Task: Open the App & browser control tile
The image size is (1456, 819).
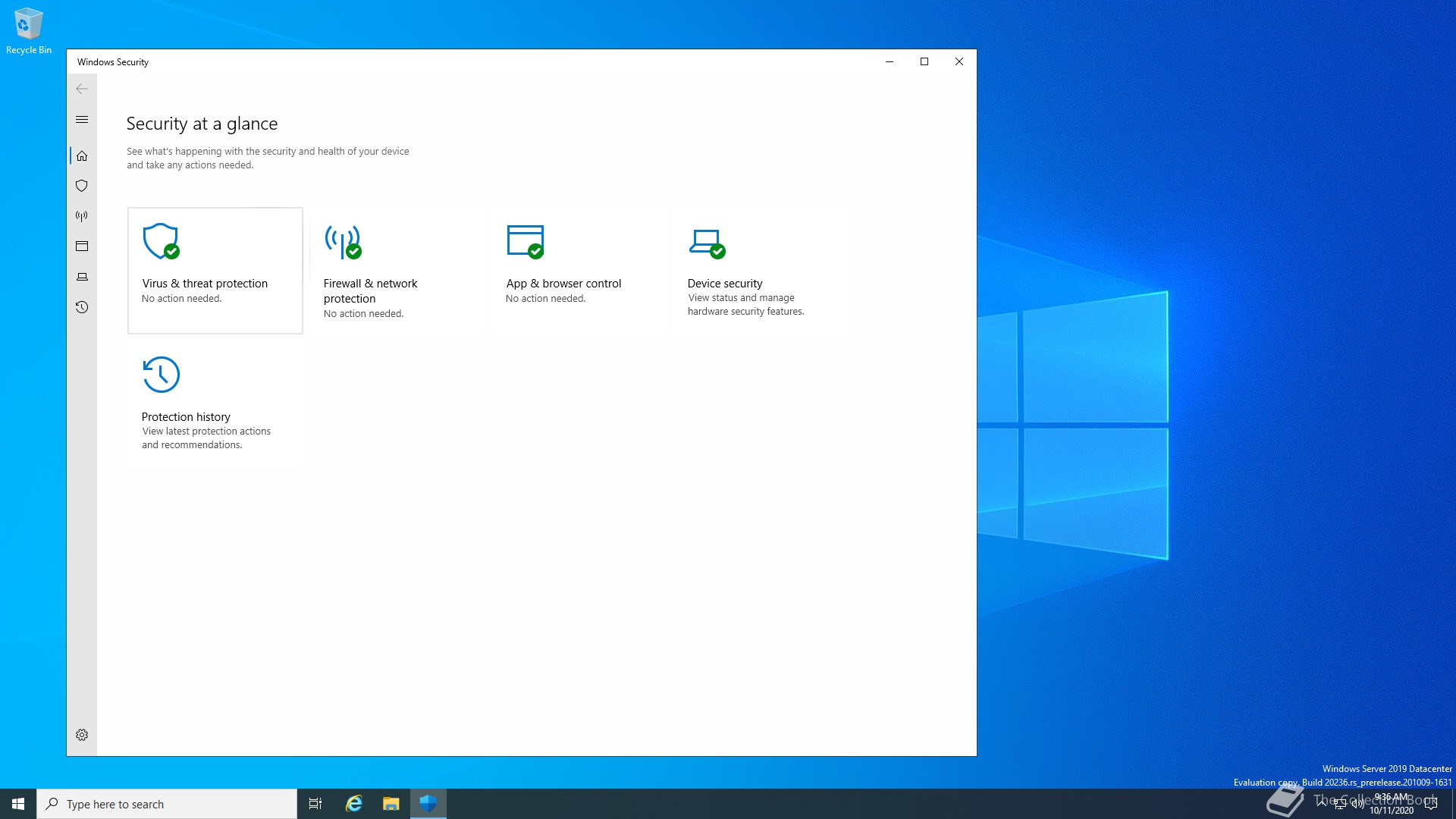Action: pos(579,271)
